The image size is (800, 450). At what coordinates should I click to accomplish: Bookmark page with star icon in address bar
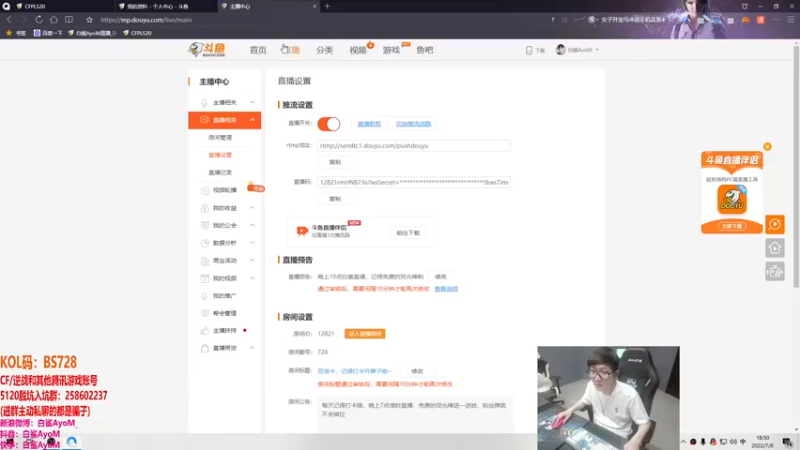pos(89,20)
